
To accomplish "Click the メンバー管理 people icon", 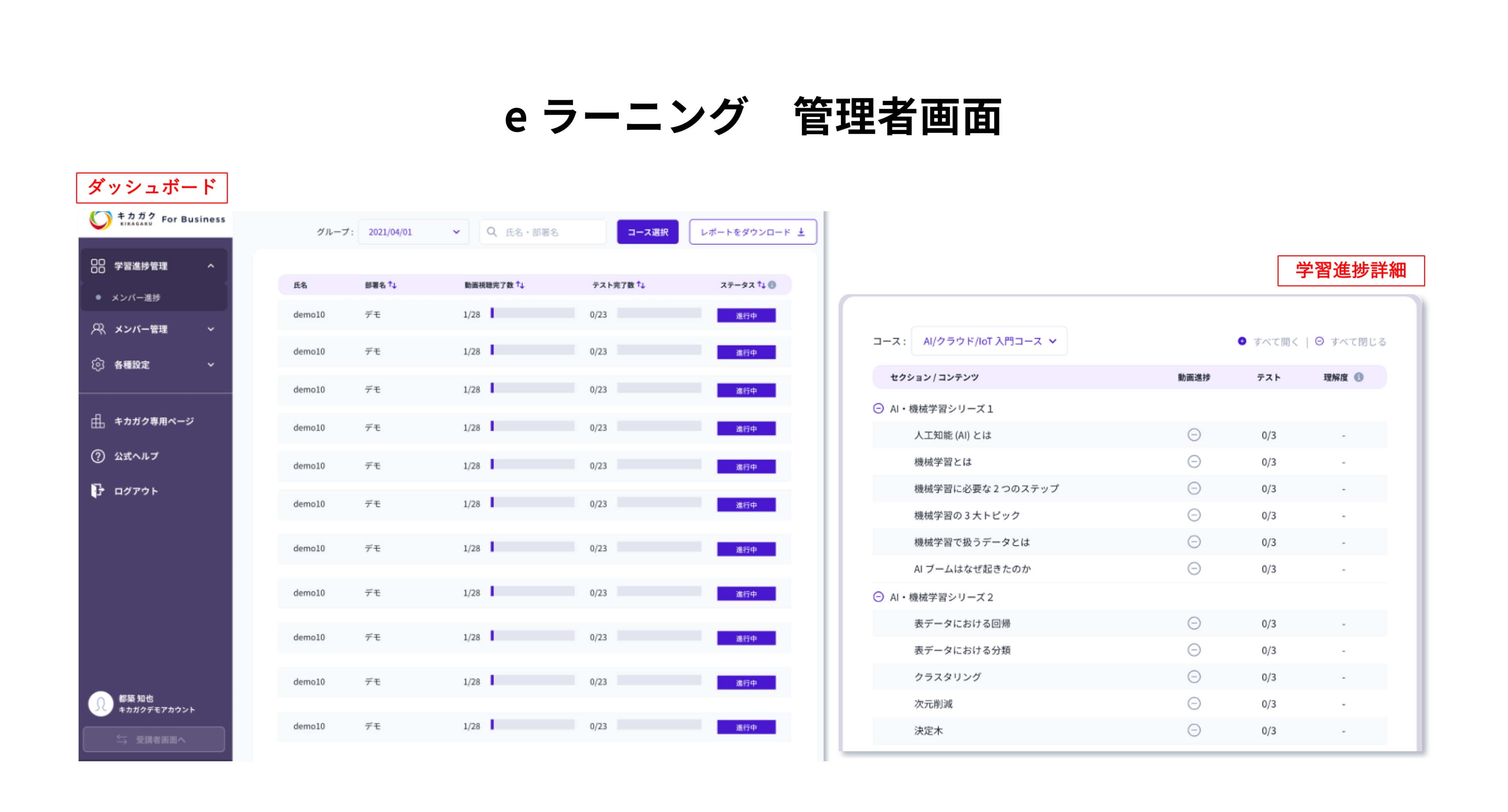I will [98, 329].
